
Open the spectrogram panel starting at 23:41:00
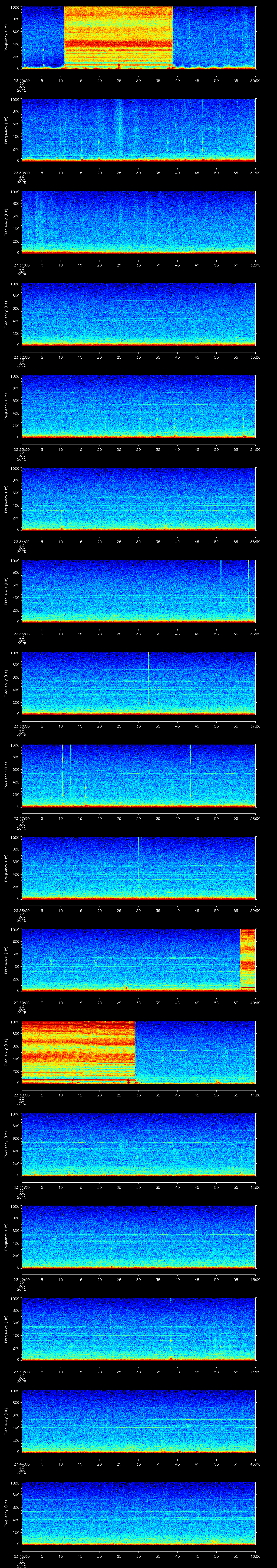[138, 1144]
